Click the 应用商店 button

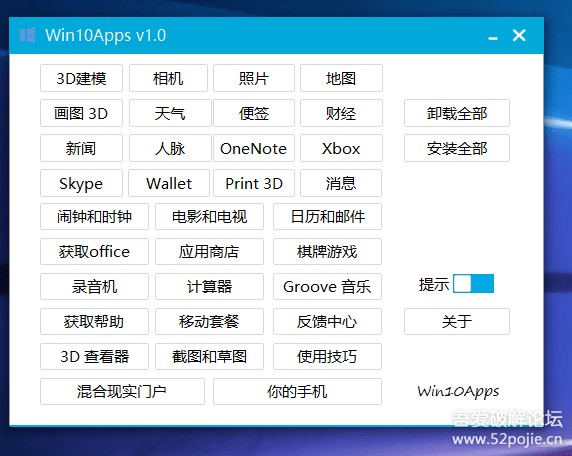coord(209,251)
